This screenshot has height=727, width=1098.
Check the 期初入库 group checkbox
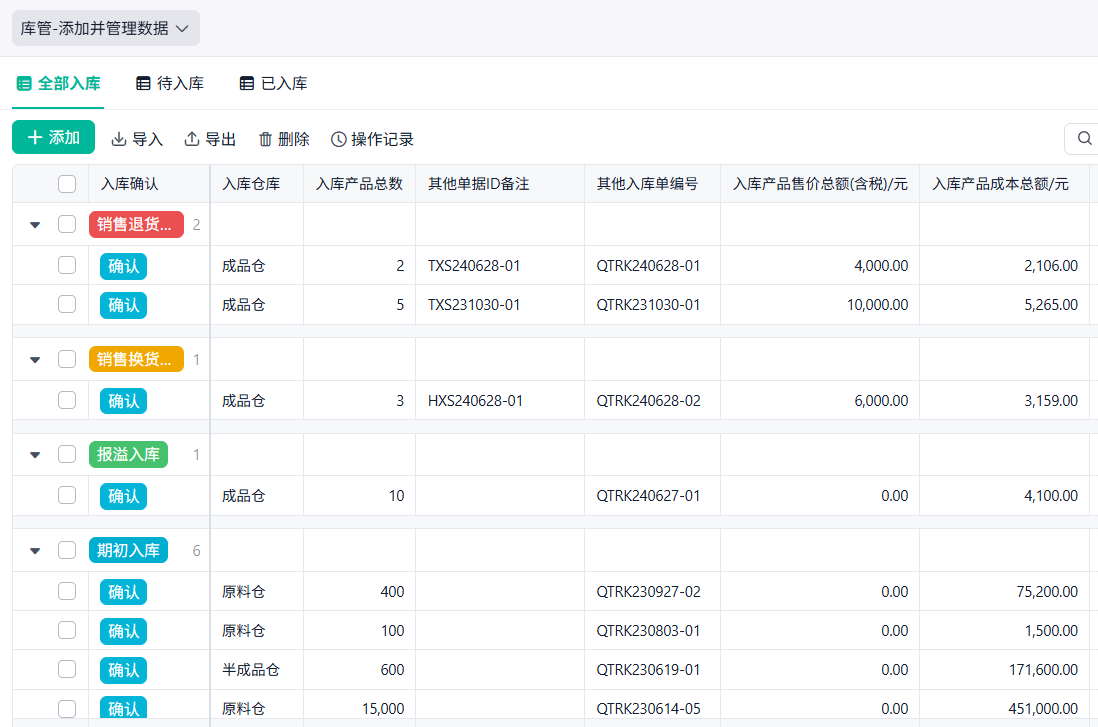67,551
